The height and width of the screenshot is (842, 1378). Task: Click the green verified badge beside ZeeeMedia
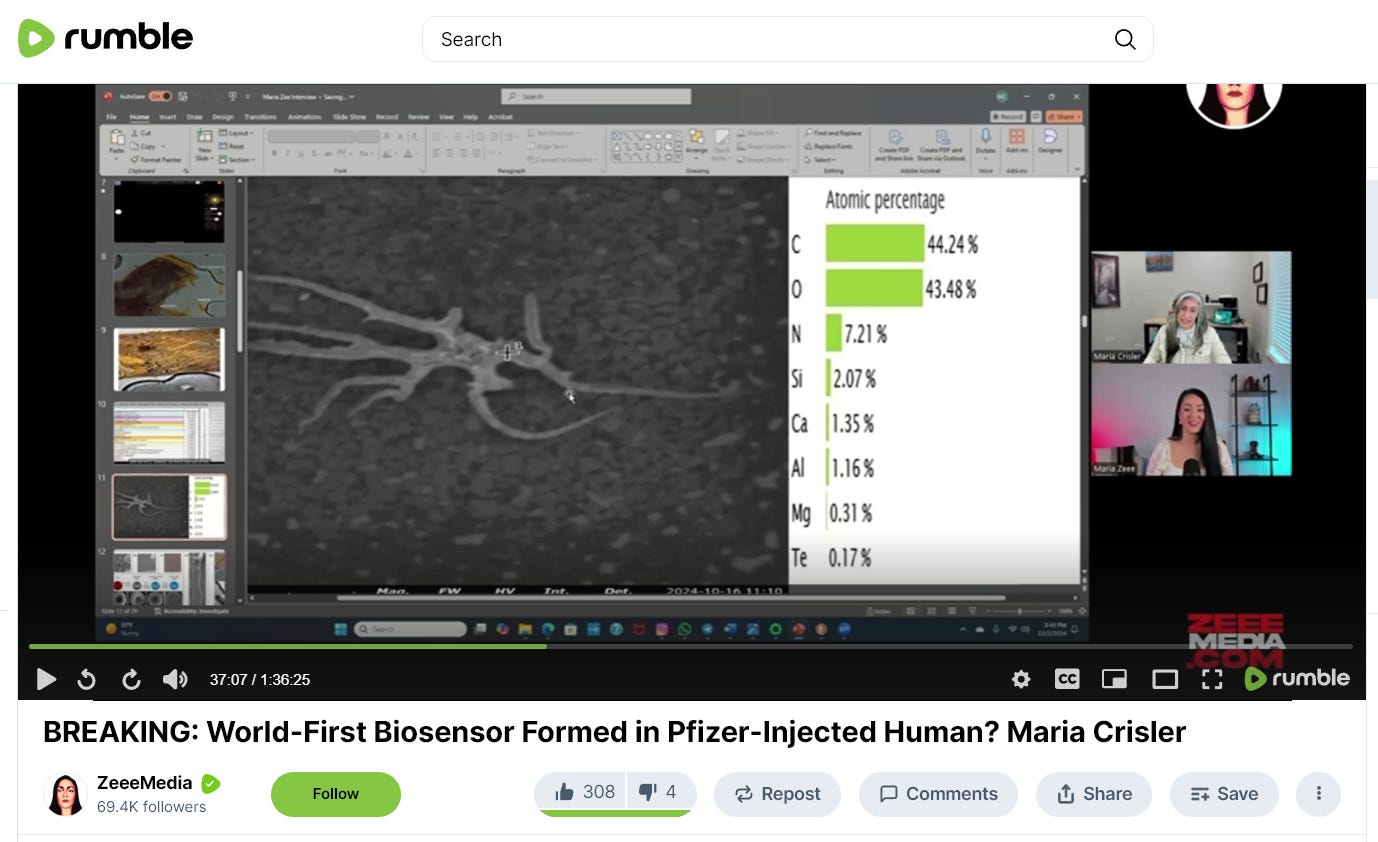click(211, 783)
